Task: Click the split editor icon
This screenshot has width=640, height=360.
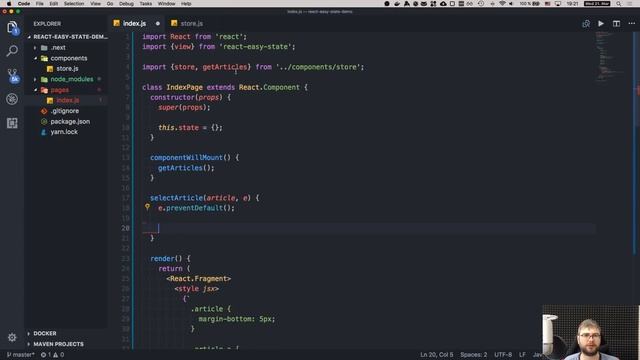Action: (616, 24)
